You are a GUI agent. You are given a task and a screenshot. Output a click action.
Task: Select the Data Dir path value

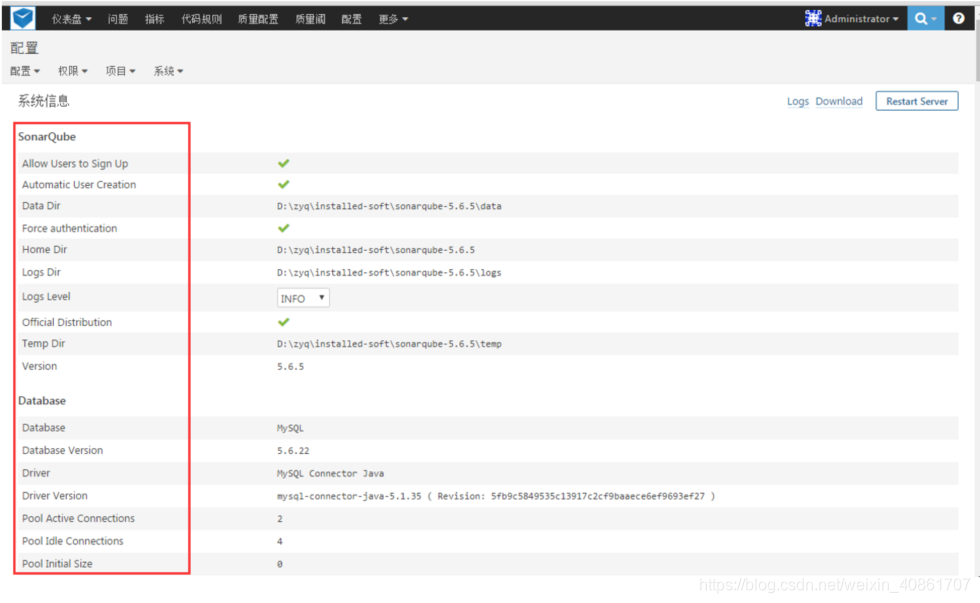pos(389,206)
